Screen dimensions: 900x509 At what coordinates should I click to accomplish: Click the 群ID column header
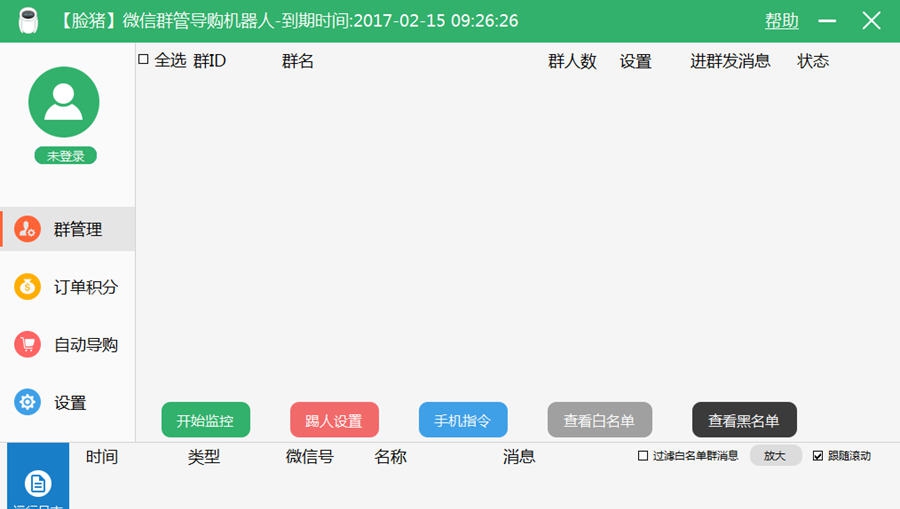pyautogui.click(x=210, y=61)
